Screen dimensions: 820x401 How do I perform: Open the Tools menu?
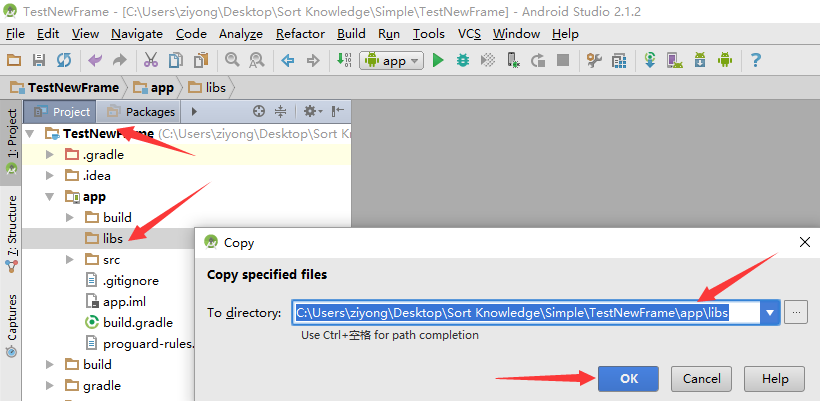pyautogui.click(x=428, y=34)
